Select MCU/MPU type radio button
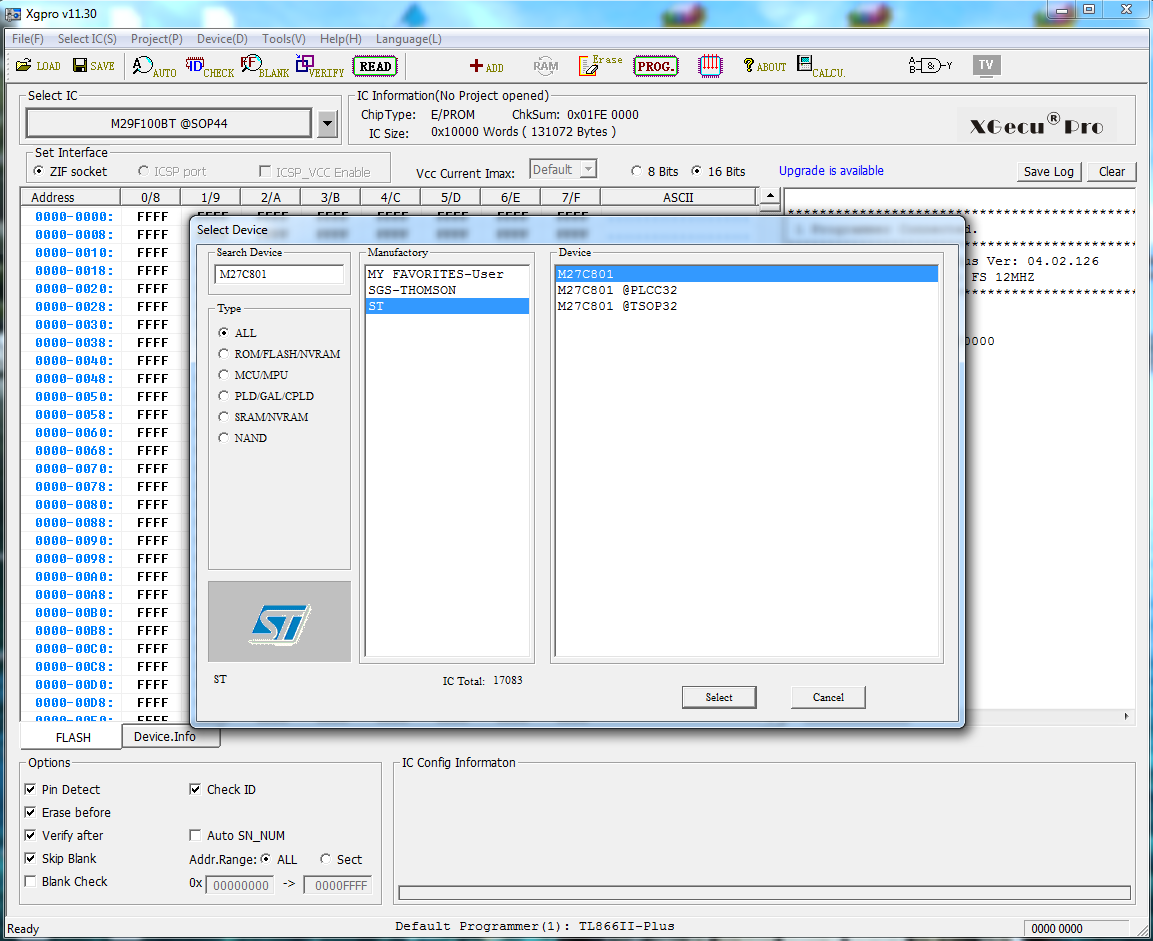 224,374
